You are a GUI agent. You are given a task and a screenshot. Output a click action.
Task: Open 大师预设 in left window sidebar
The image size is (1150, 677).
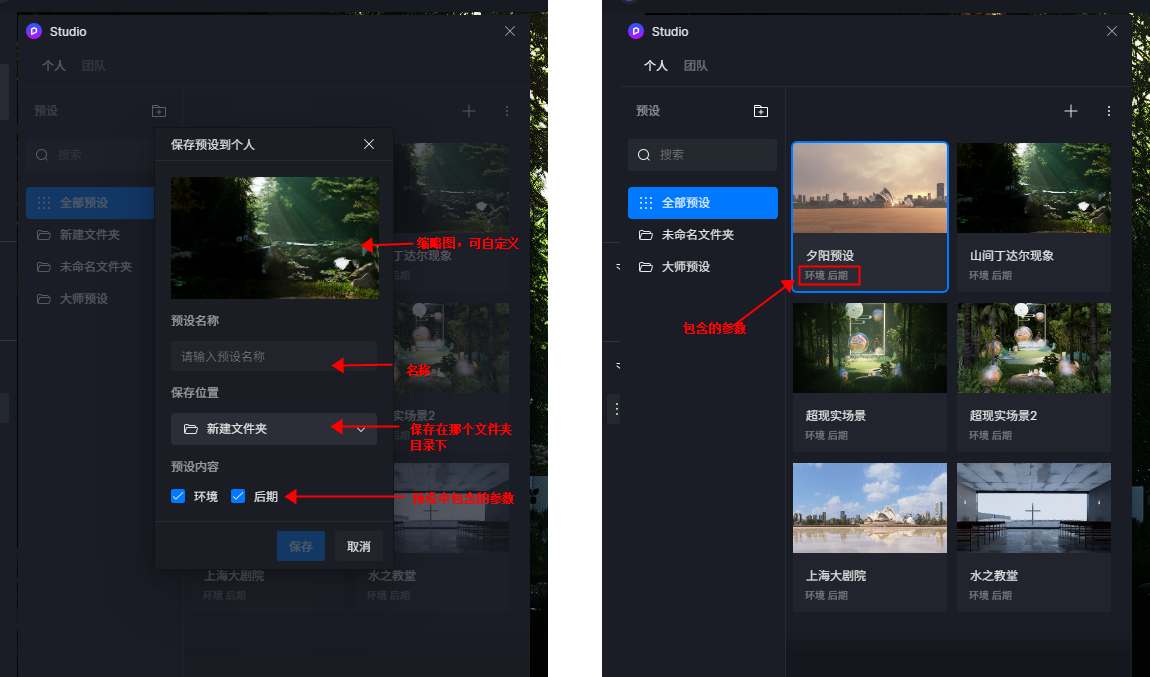(x=90, y=299)
